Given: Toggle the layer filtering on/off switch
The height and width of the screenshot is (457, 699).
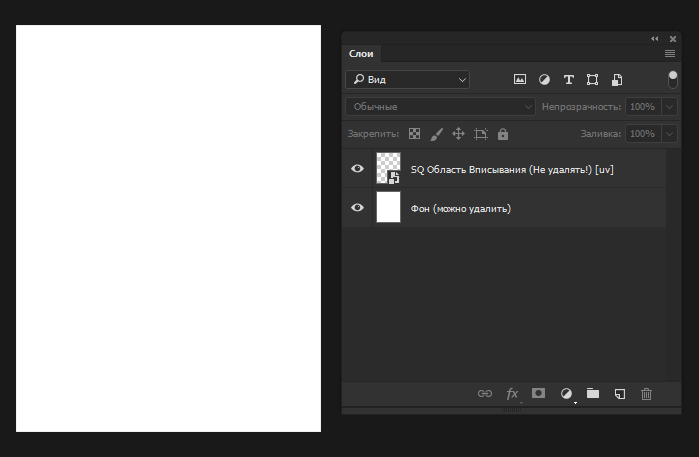Looking at the screenshot, I should click(x=673, y=79).
